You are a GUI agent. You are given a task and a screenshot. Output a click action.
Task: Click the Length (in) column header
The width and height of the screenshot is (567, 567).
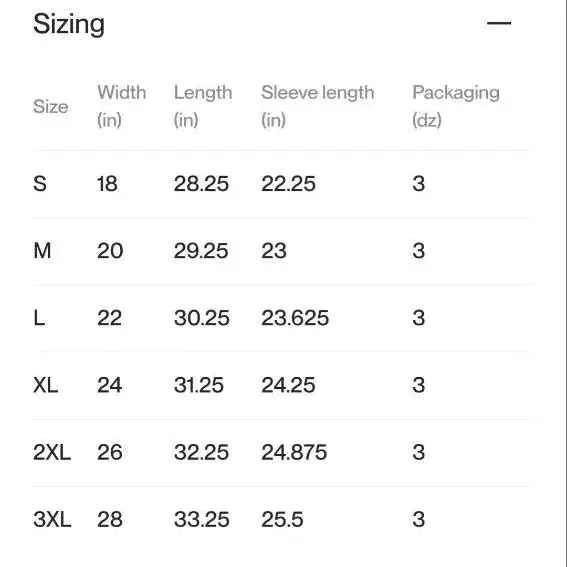point(203,106)
